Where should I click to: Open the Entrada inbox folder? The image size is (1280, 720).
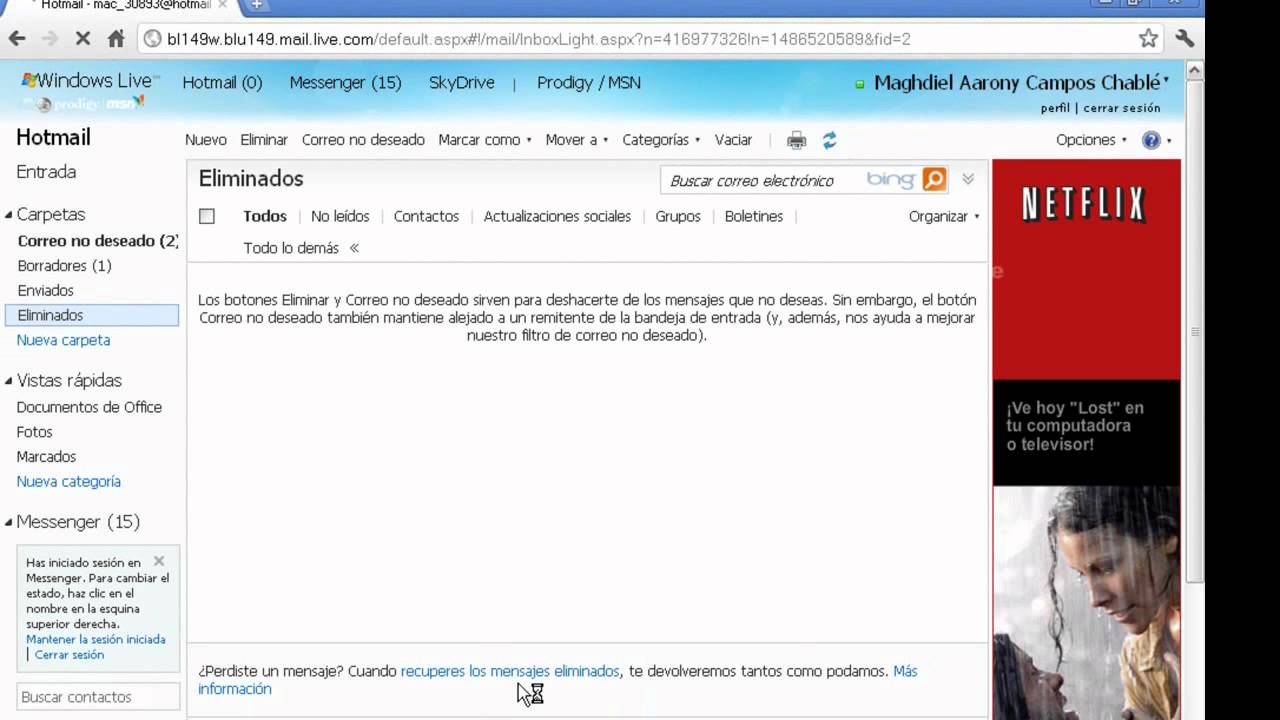tap(46, 172)
